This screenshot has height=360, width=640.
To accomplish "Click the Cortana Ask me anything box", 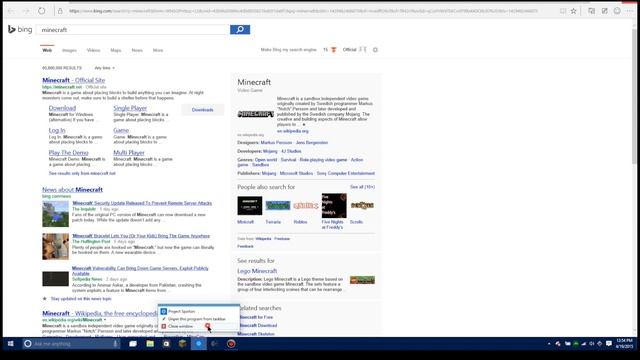I will [71, 344].
